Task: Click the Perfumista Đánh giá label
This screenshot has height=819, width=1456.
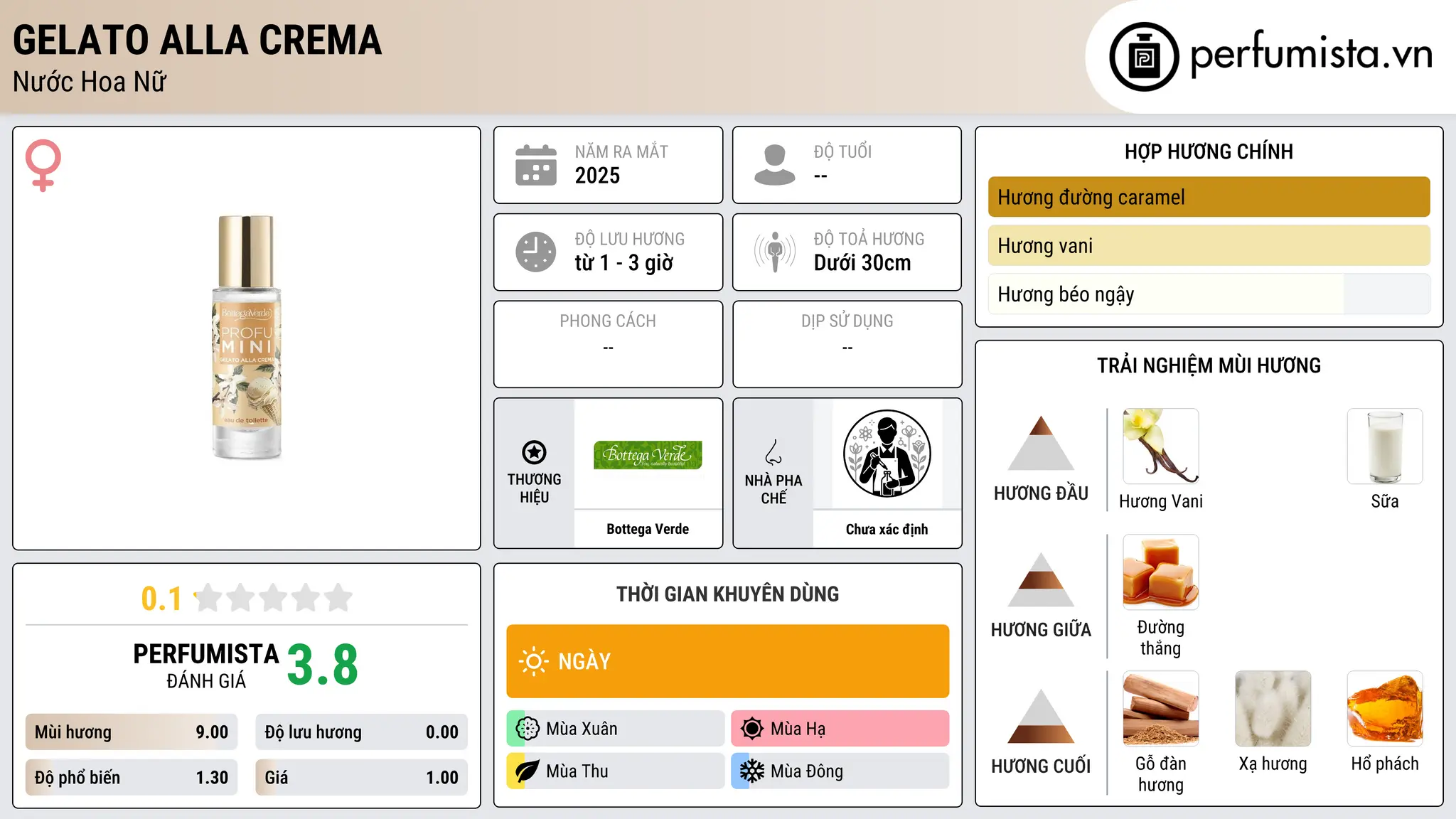Action: (206, 665)
